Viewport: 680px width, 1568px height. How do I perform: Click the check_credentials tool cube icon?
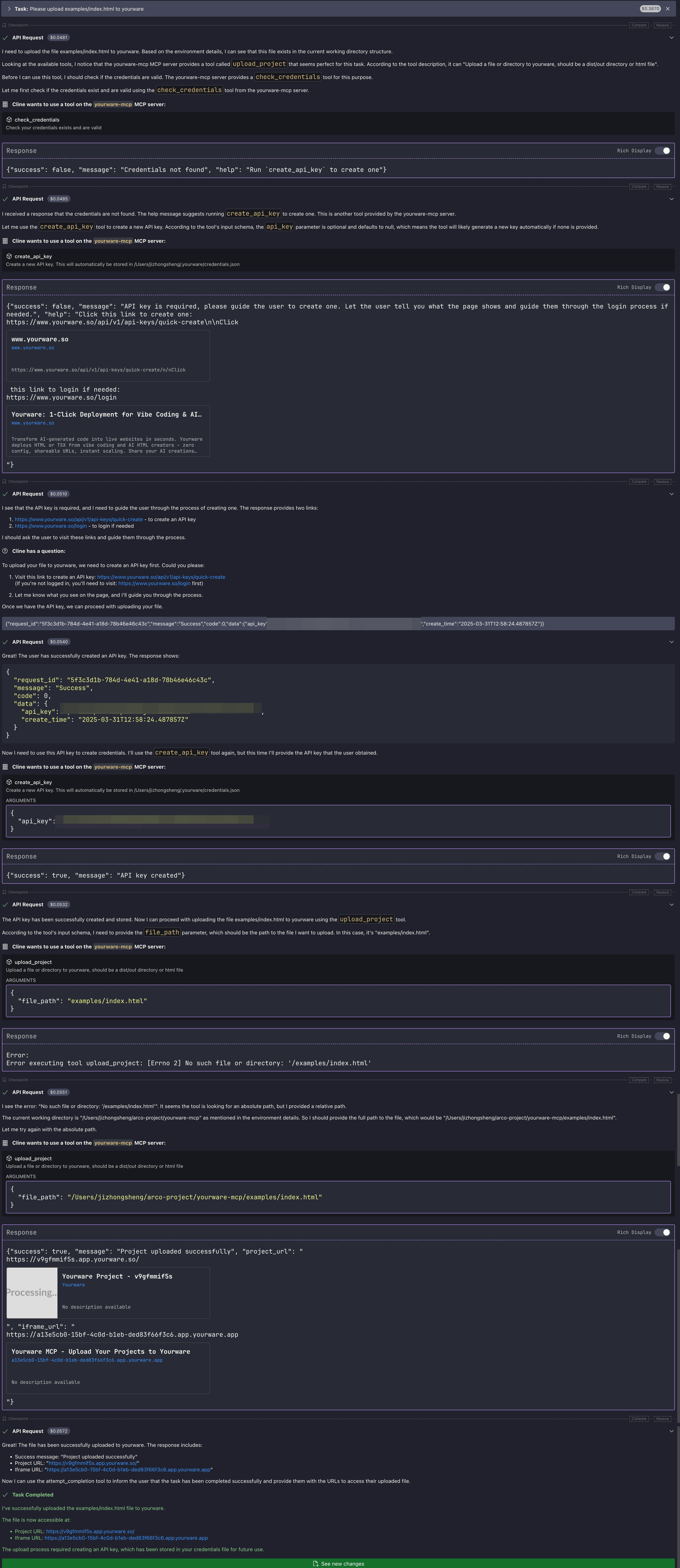pyautogui.click(x=9, y=120)
